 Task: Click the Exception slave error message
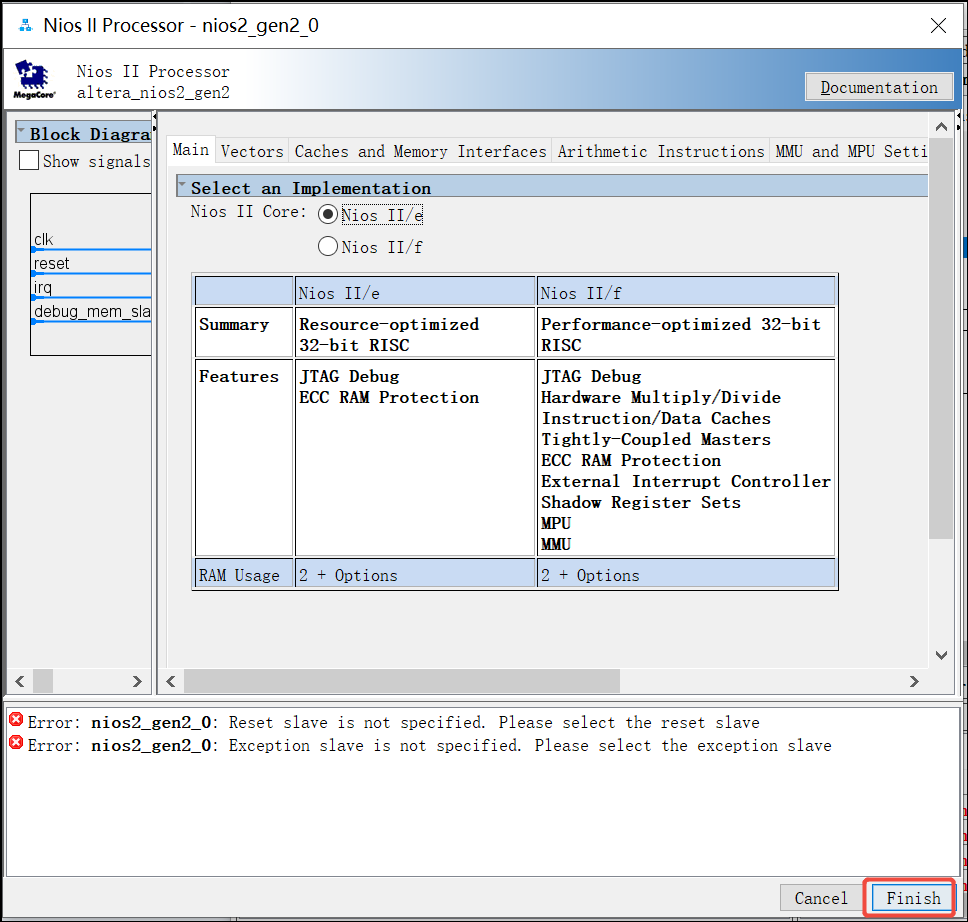tap(430, 745)
